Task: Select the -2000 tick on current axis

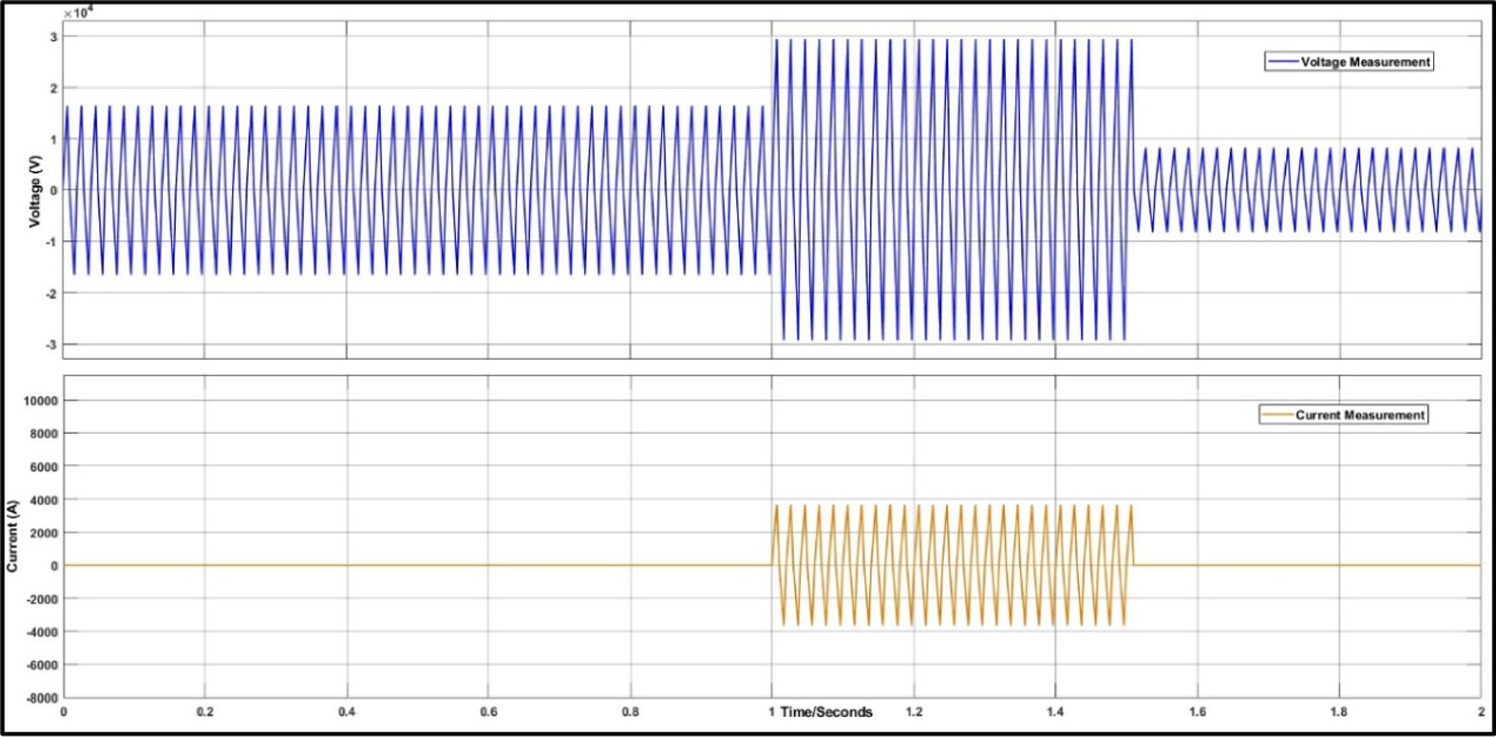Action: point(44,598)
